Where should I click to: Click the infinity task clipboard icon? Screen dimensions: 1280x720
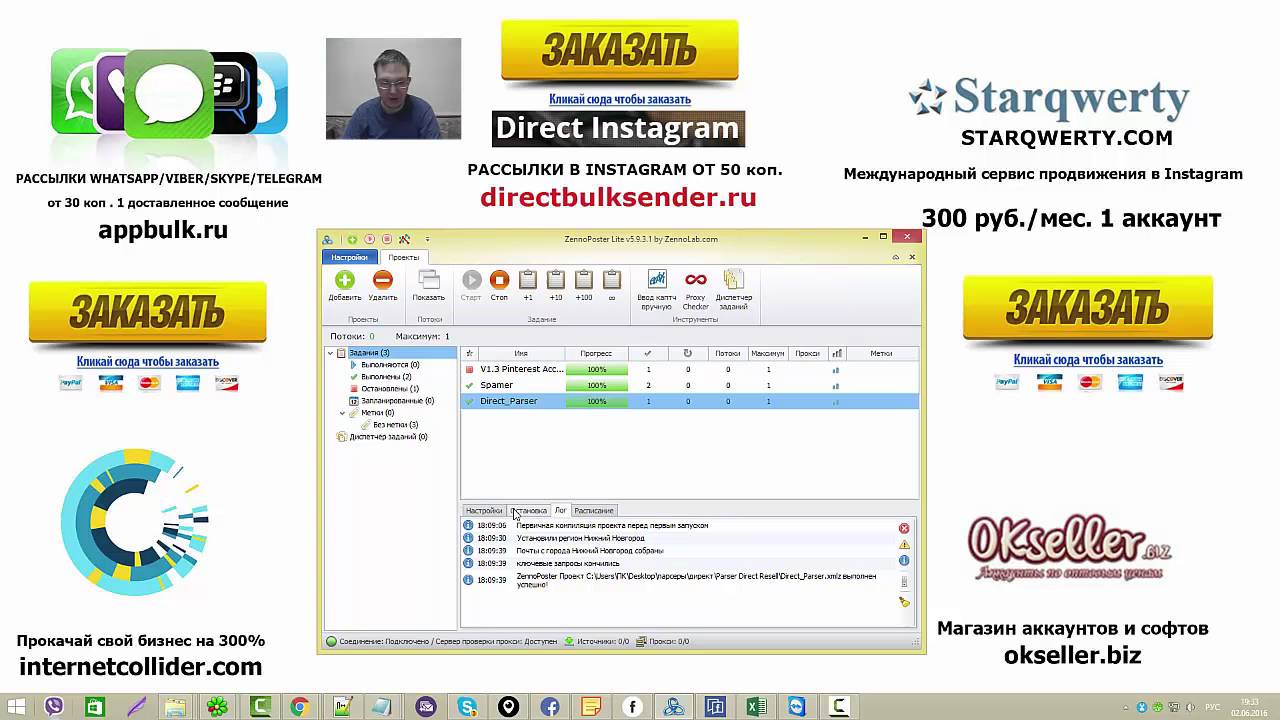point(612,280)
